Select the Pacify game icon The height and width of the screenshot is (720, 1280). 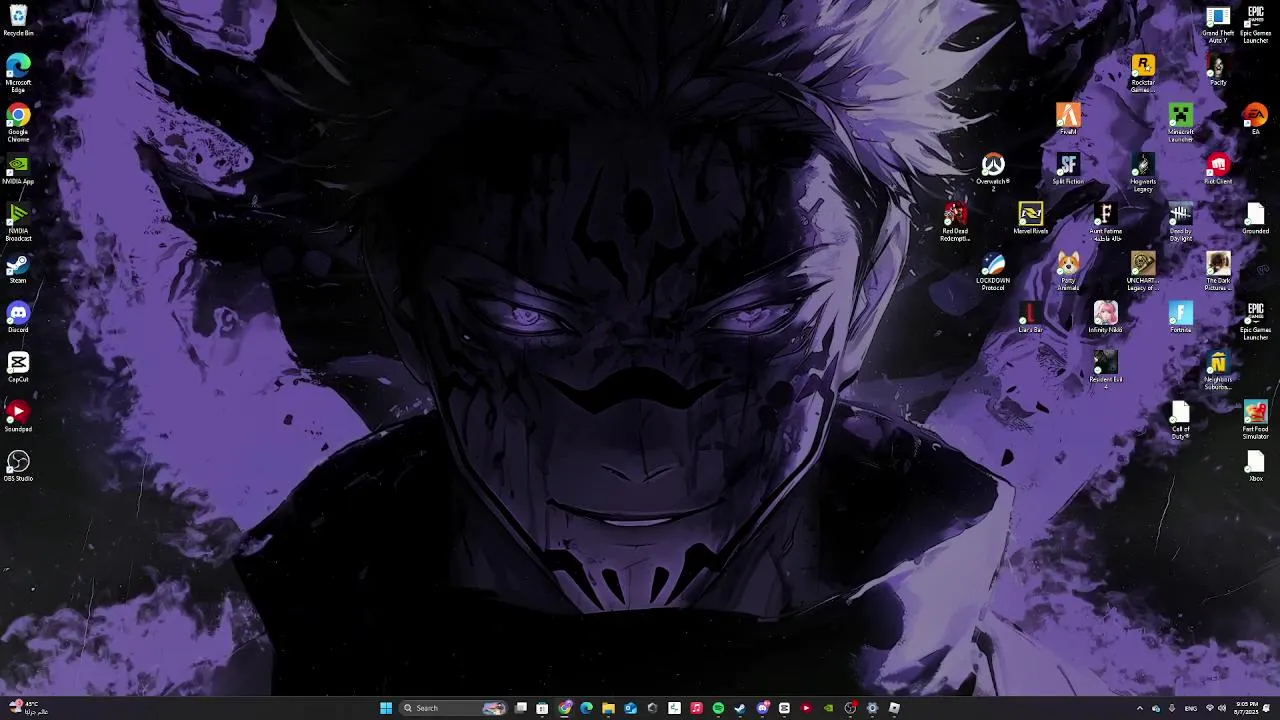(1218, 70)
